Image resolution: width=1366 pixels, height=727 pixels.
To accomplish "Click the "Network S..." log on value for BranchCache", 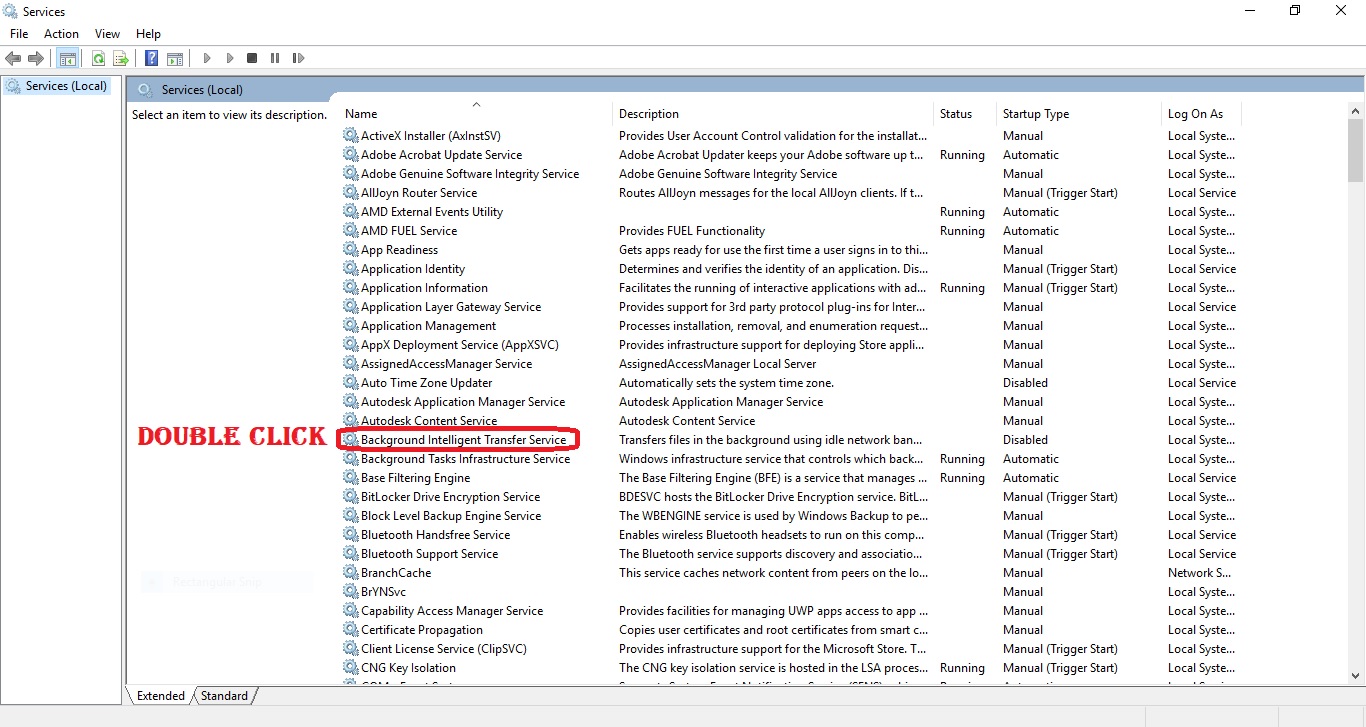I will click(x=1199, y=572).
